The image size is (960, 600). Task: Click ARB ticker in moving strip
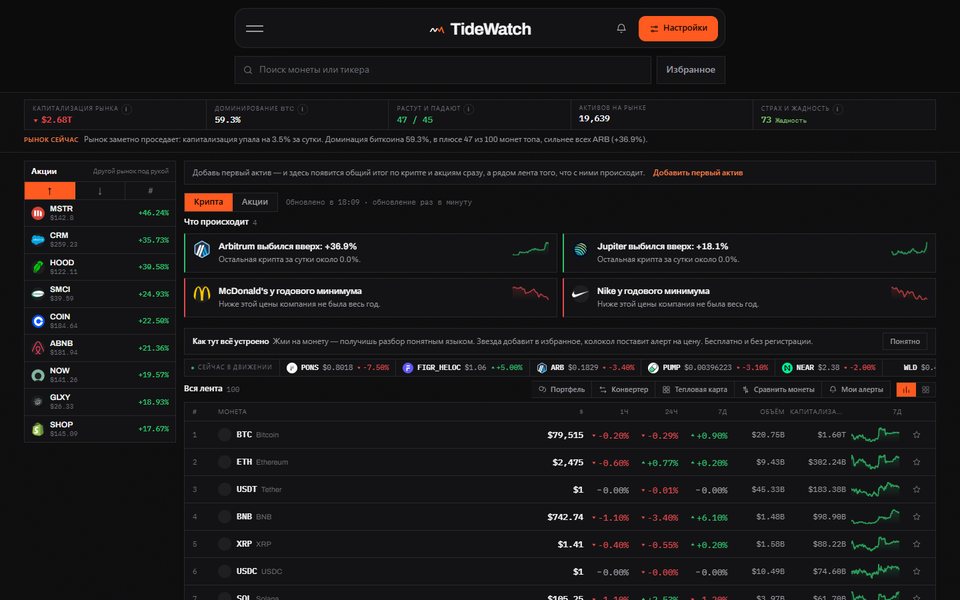pos(585,368)
